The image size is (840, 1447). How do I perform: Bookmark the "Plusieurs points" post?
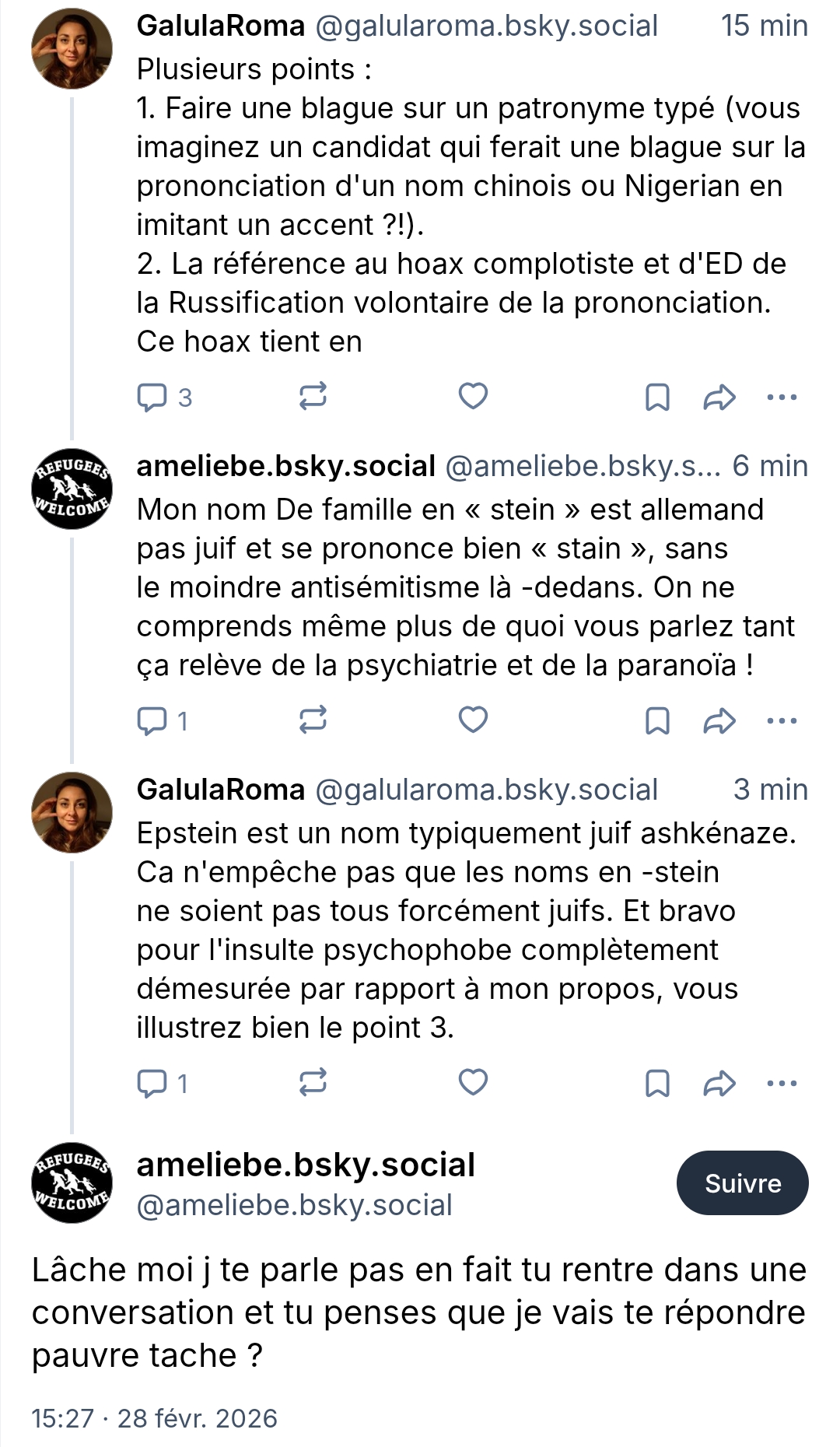(x=657, y=397)
